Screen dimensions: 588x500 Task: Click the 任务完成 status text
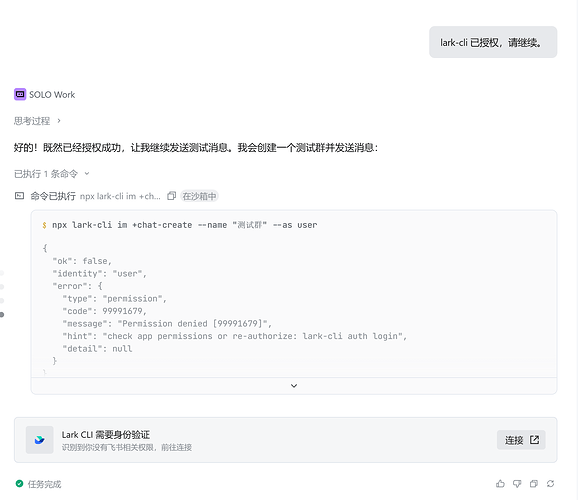pos(44,484)
